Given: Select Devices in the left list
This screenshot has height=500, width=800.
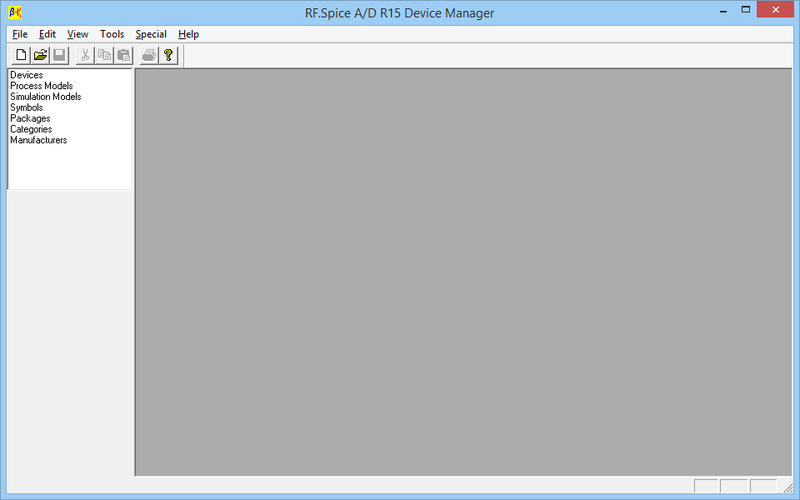Looking at the screenshot, I should [x=27, y=75].
